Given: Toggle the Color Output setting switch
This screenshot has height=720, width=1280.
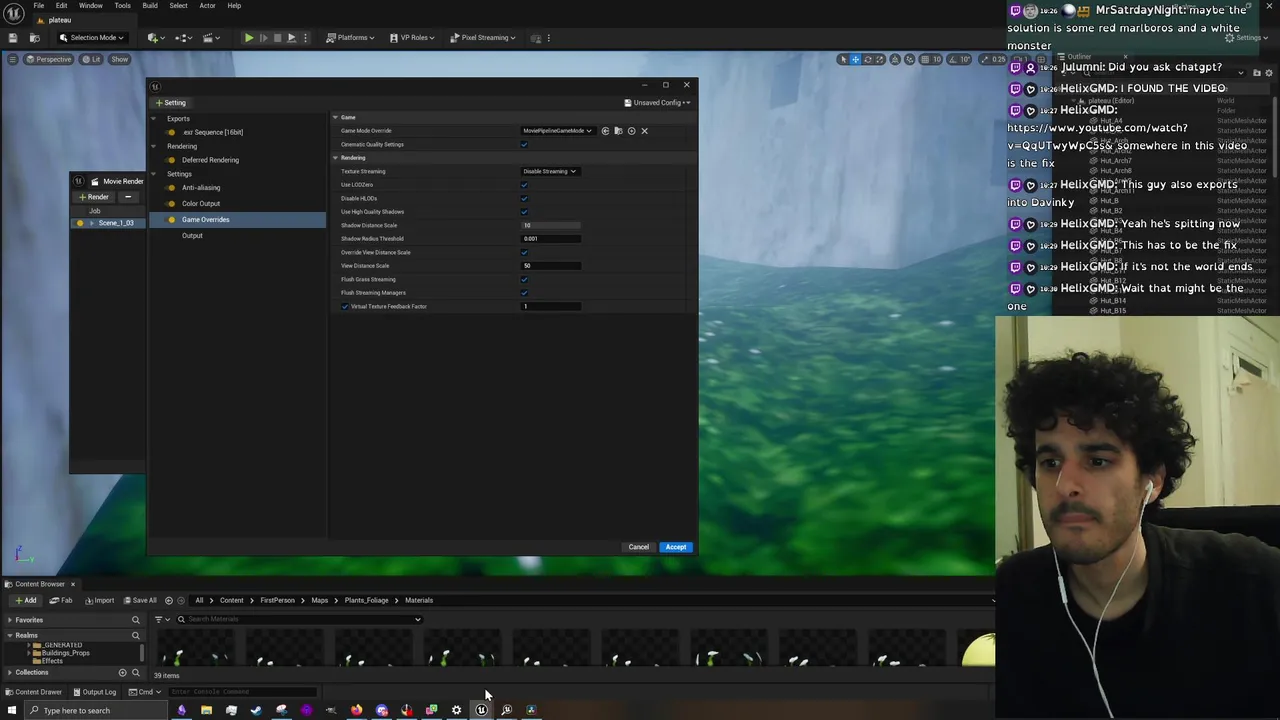Looking at the screenshot, I should click(171, 204).
